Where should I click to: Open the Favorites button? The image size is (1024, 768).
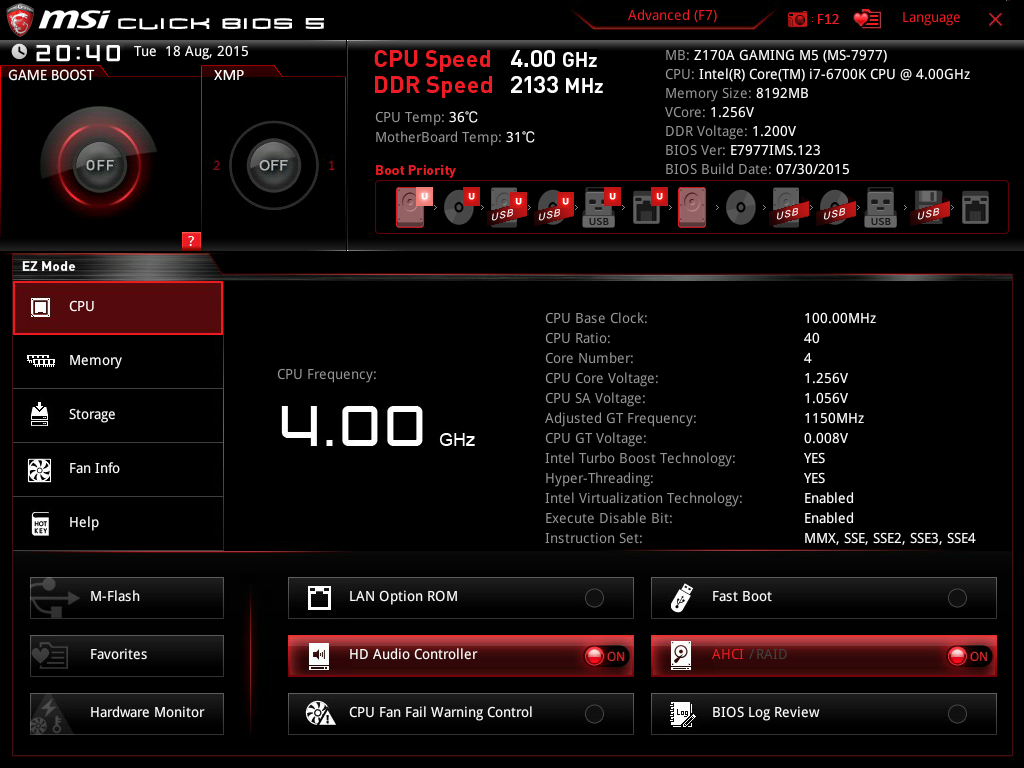pos(127,656)
